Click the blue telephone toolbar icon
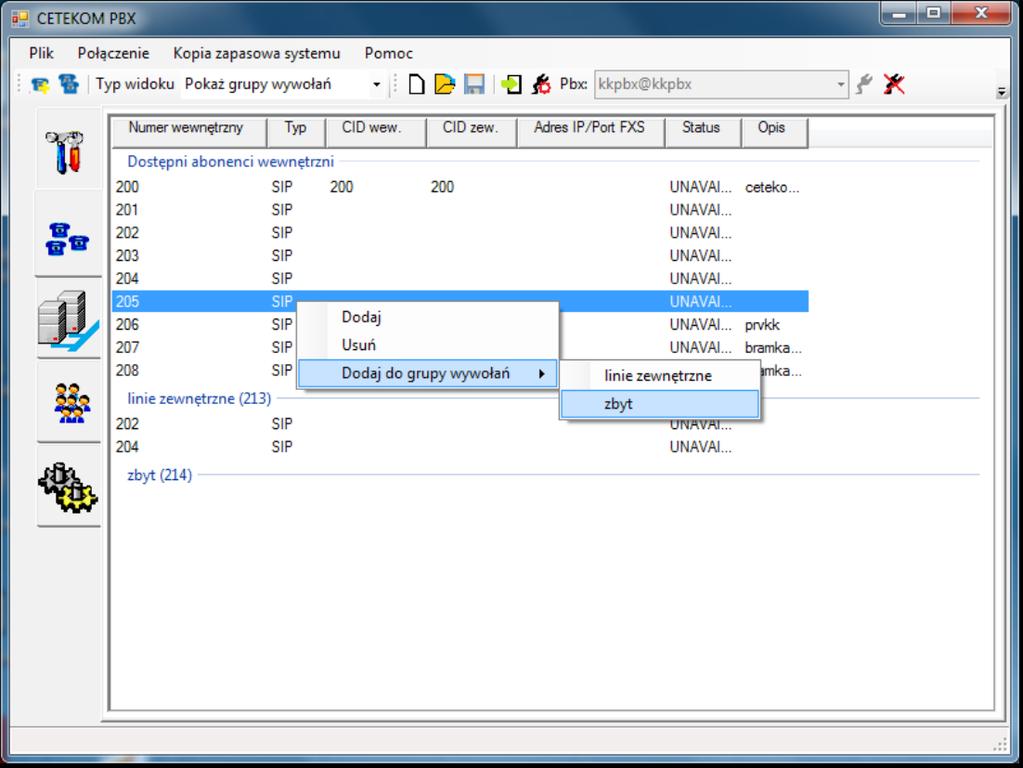The image size is (1023, 768). point(69,84)
